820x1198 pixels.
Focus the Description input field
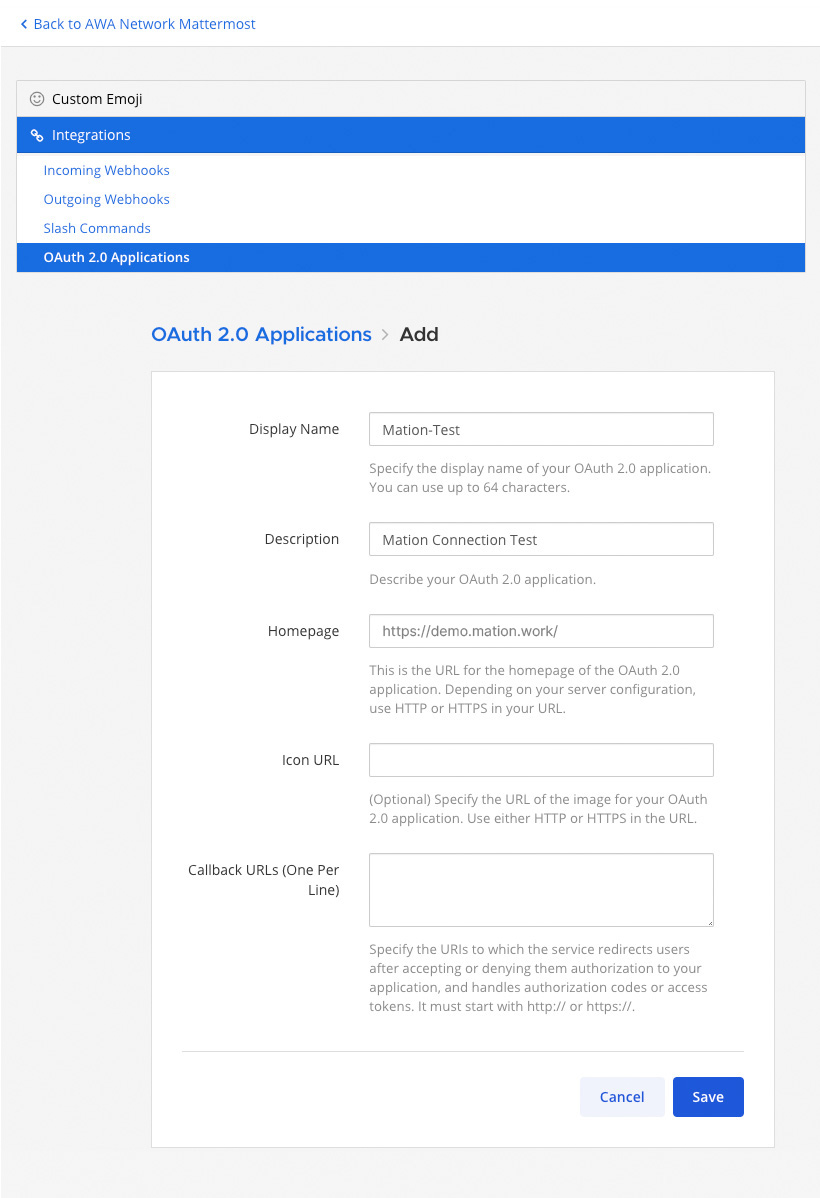(541, 539)
